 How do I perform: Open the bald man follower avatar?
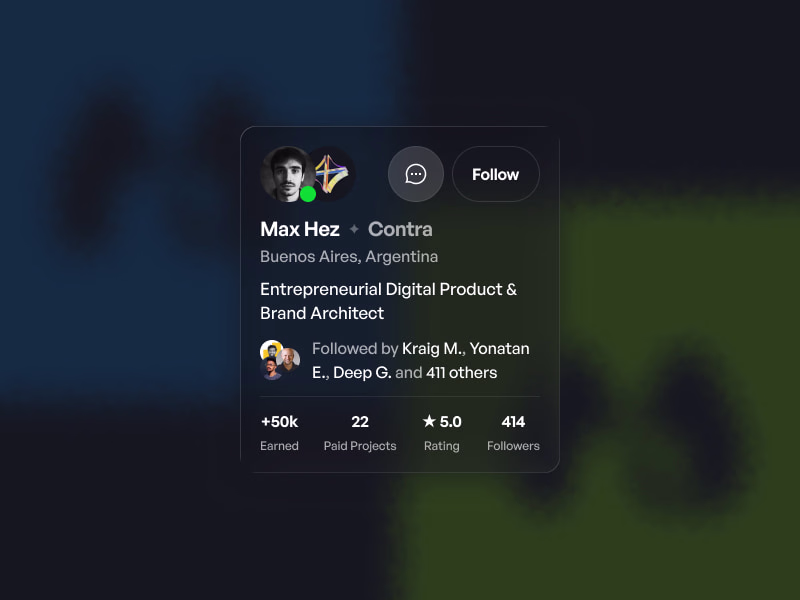click(x=289, y=359)
